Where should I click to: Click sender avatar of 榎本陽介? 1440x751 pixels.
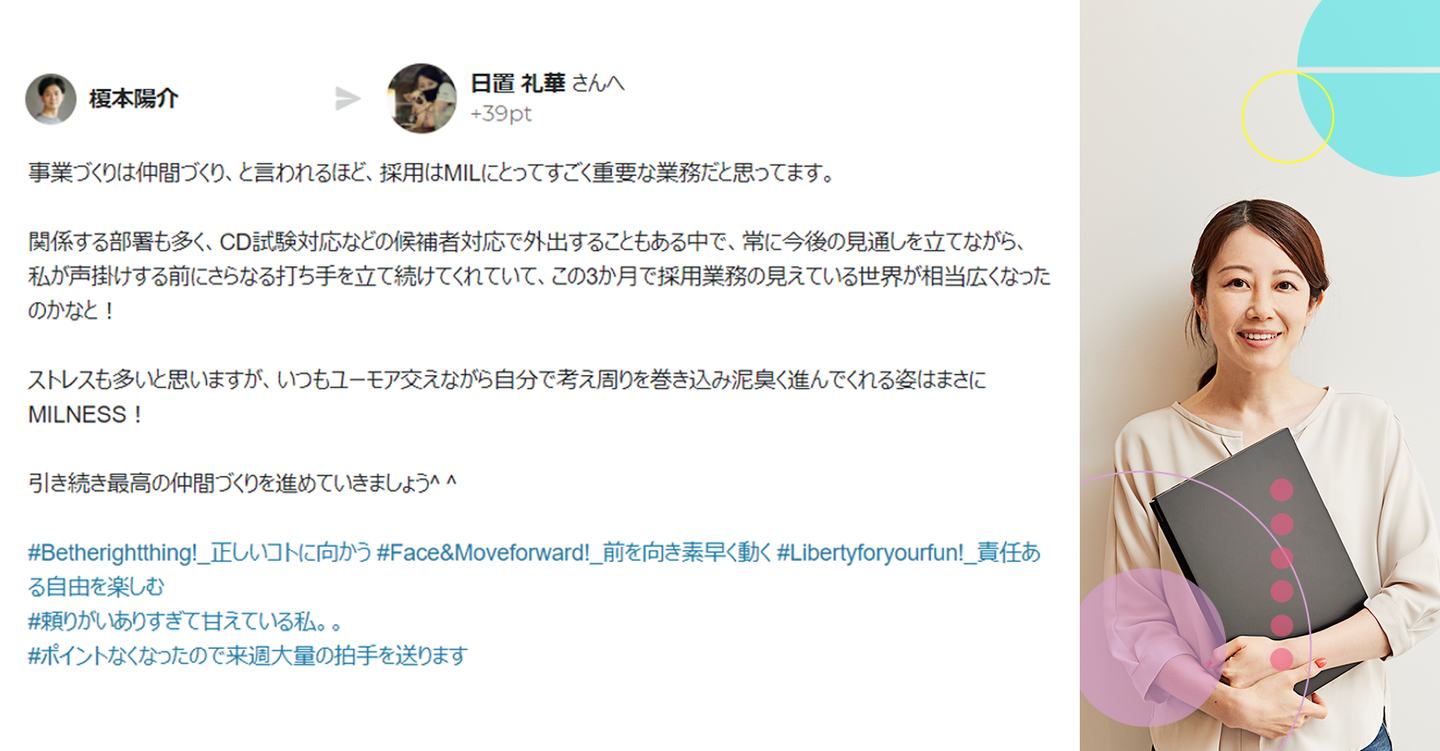click(51, 99)
